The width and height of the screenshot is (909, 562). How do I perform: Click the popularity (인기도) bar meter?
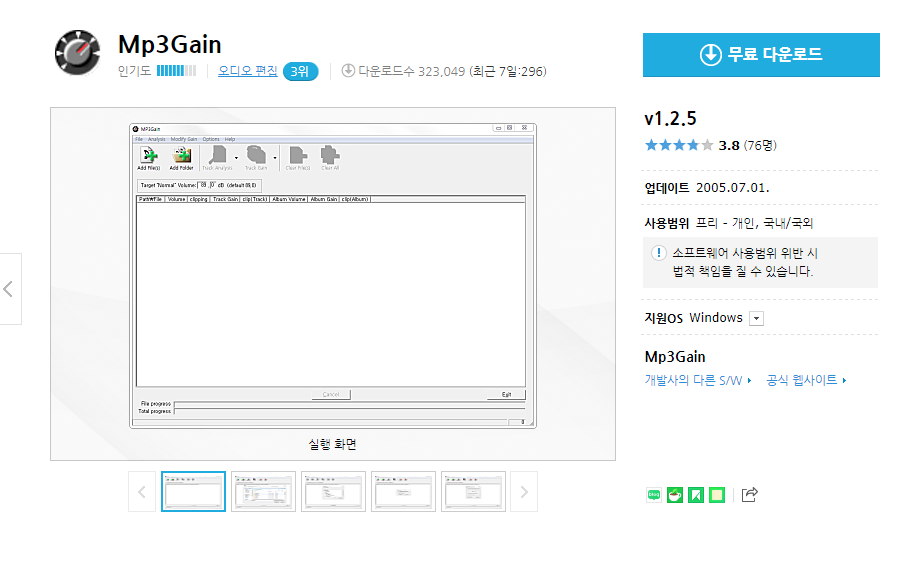tap(176, 71)
